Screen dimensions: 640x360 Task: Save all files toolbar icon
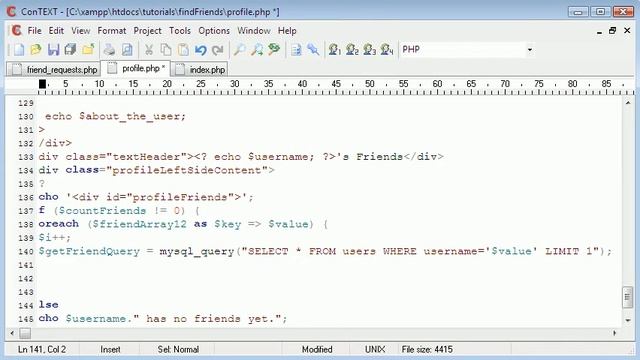pyautogui.click(x=71, y=50)
